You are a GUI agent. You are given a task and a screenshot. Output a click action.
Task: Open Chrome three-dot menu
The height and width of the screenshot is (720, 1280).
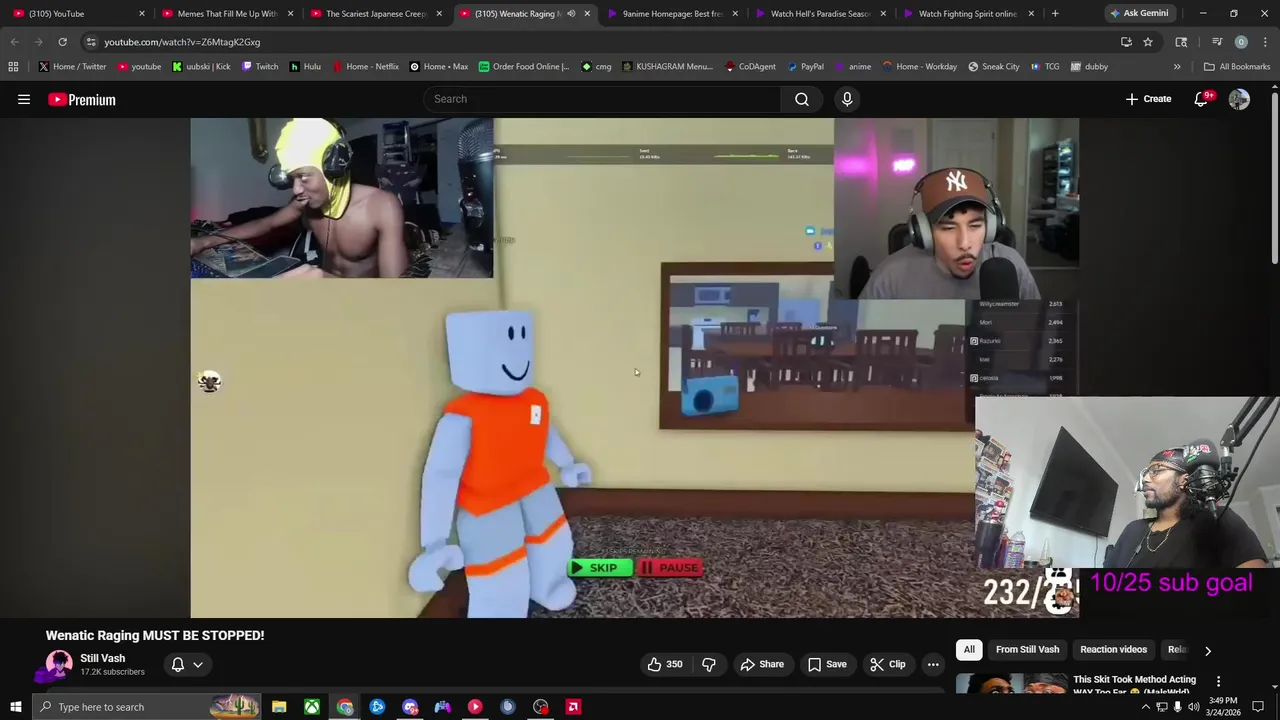click(x=1264, y=42)
